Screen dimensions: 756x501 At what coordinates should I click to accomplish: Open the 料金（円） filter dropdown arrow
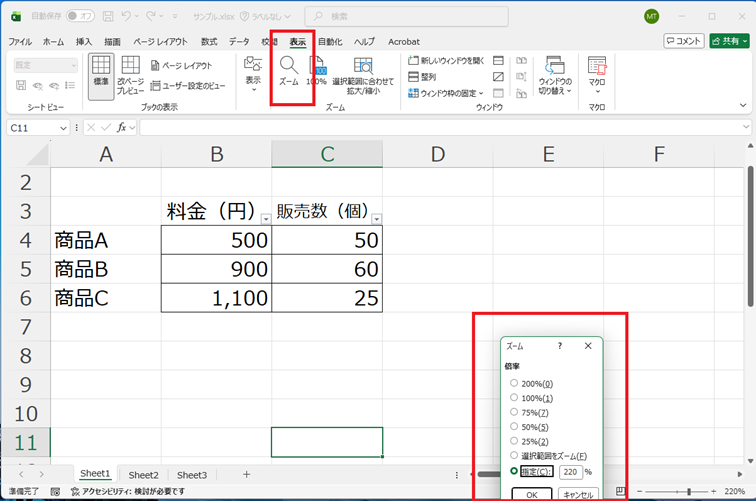264,219
